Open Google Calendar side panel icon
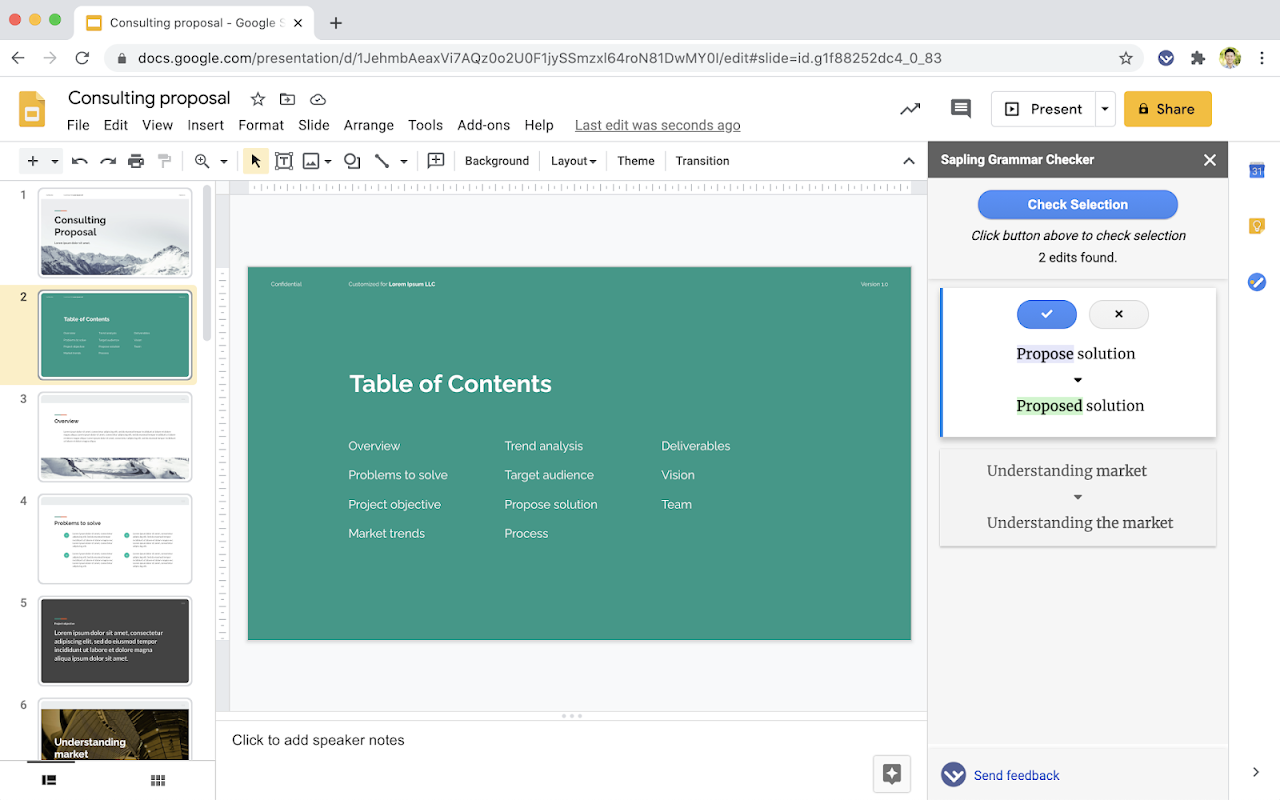Screen dimensions: 1280x800 tap(1257, 171)
